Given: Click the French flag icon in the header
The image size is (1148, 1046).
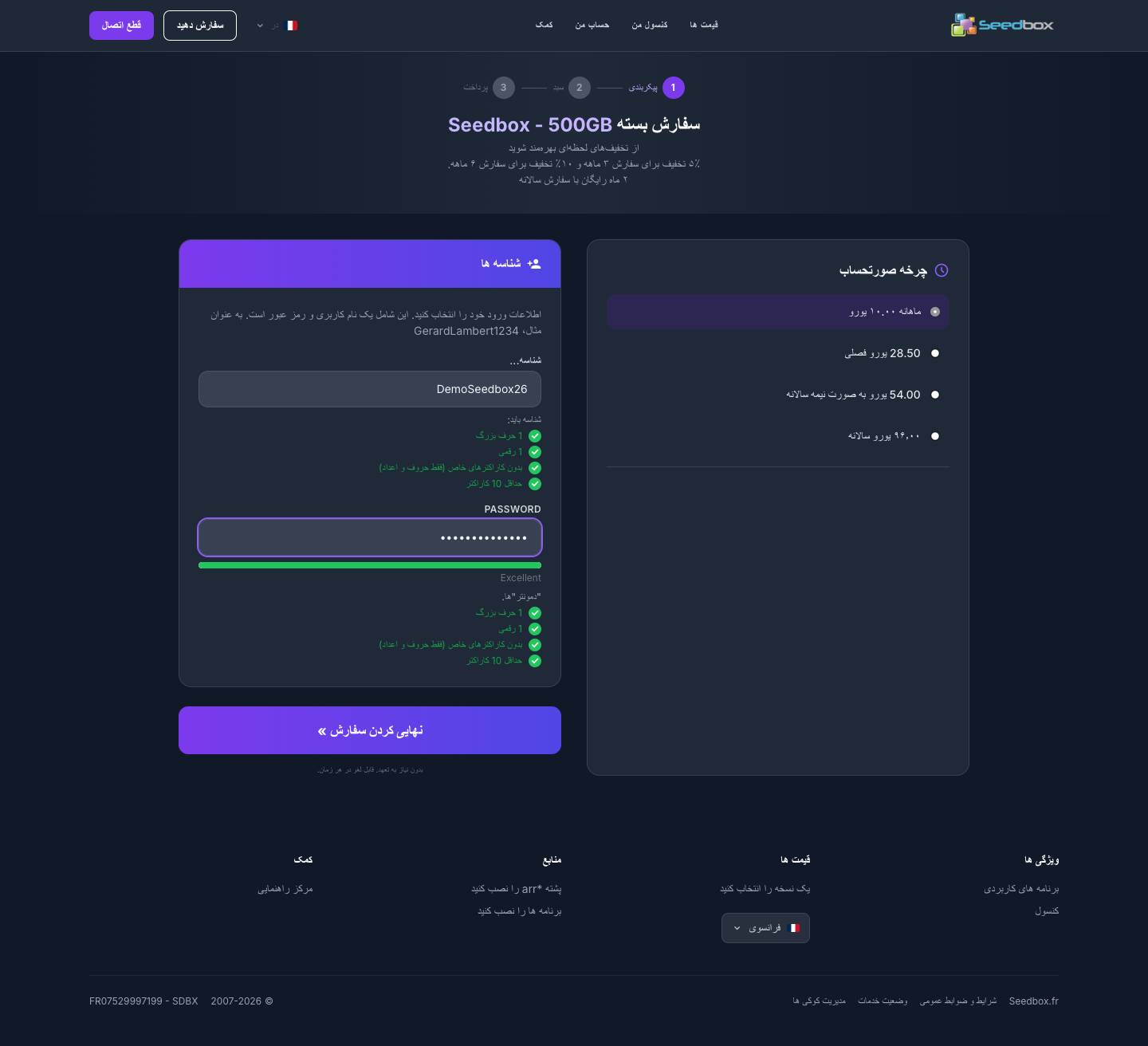Looking at the screenshot, I should click(x=292, y=26).
